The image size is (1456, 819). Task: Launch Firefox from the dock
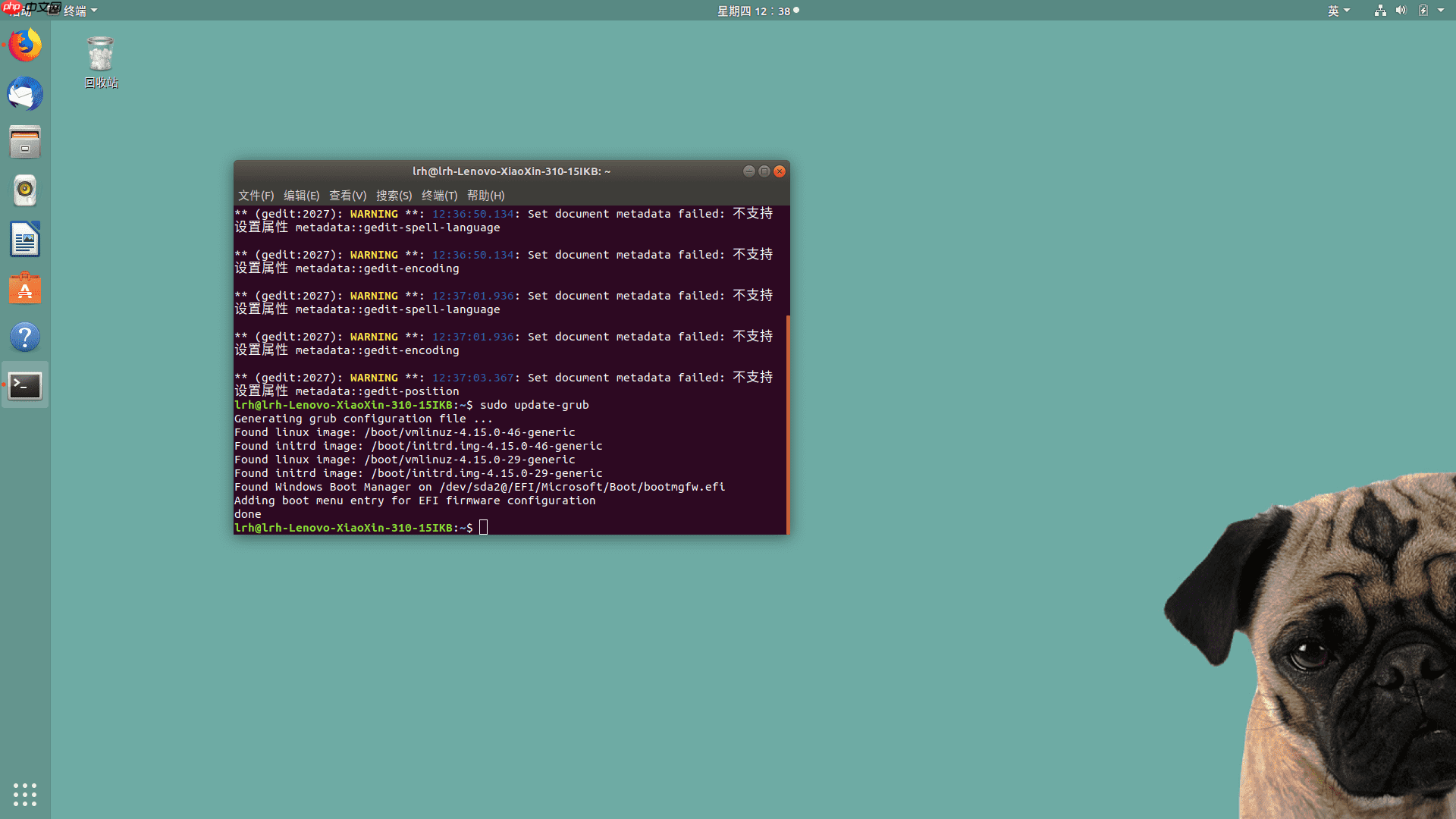click(x=25, y=45)
